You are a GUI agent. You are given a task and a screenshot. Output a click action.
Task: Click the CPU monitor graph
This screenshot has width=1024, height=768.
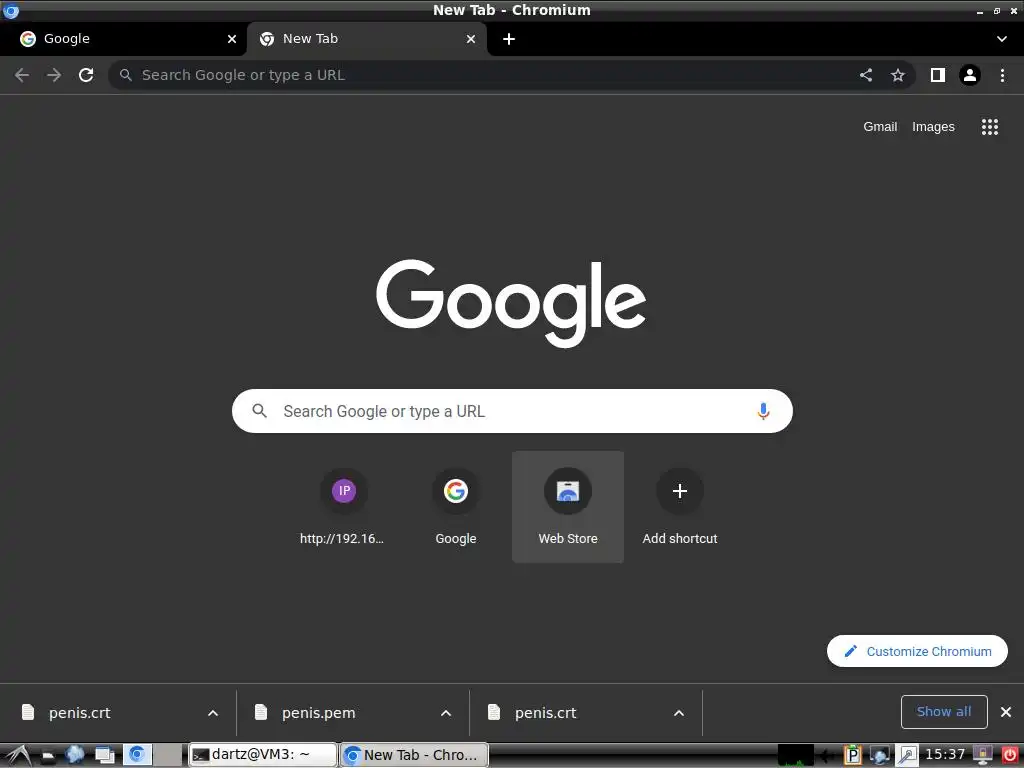795,756
